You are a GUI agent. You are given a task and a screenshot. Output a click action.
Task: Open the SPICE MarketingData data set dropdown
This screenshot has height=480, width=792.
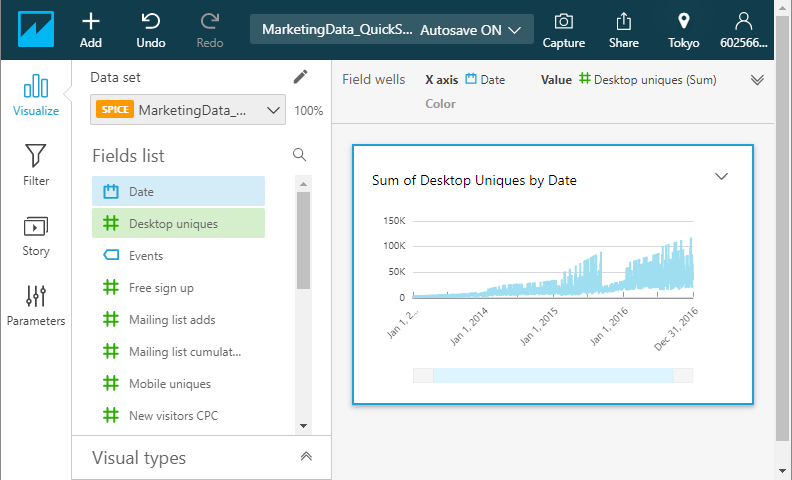pyautogui.click(x=188, y=110)
